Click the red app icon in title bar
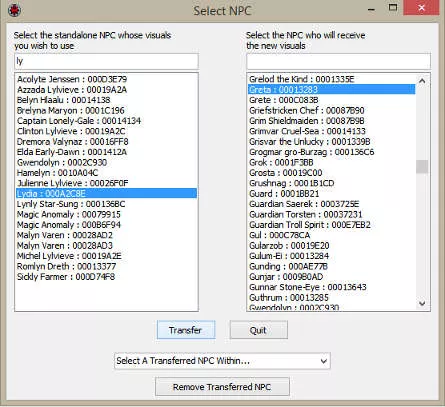The width and height of the screenshot is (445, 407). click(14, 10)
